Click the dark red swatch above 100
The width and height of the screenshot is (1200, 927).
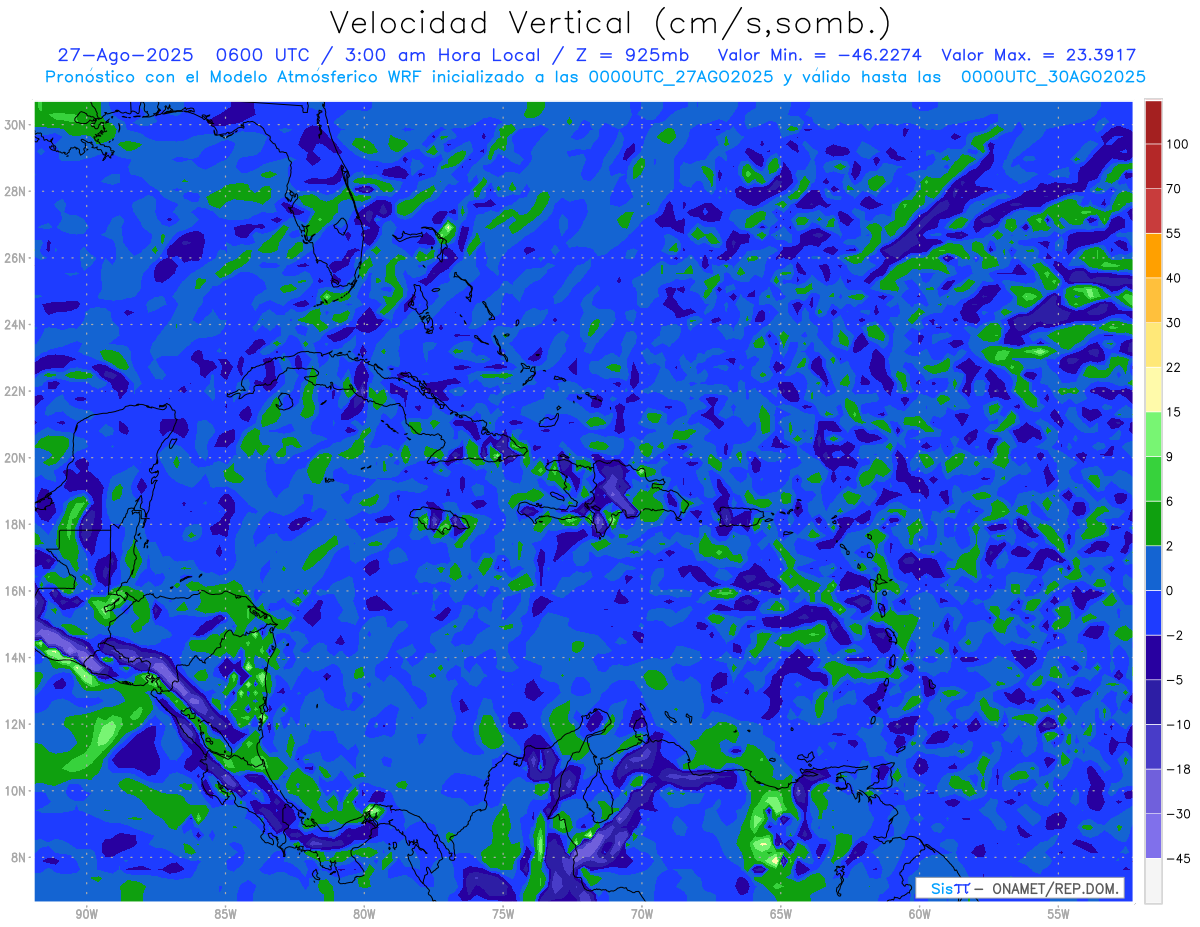1153,122
